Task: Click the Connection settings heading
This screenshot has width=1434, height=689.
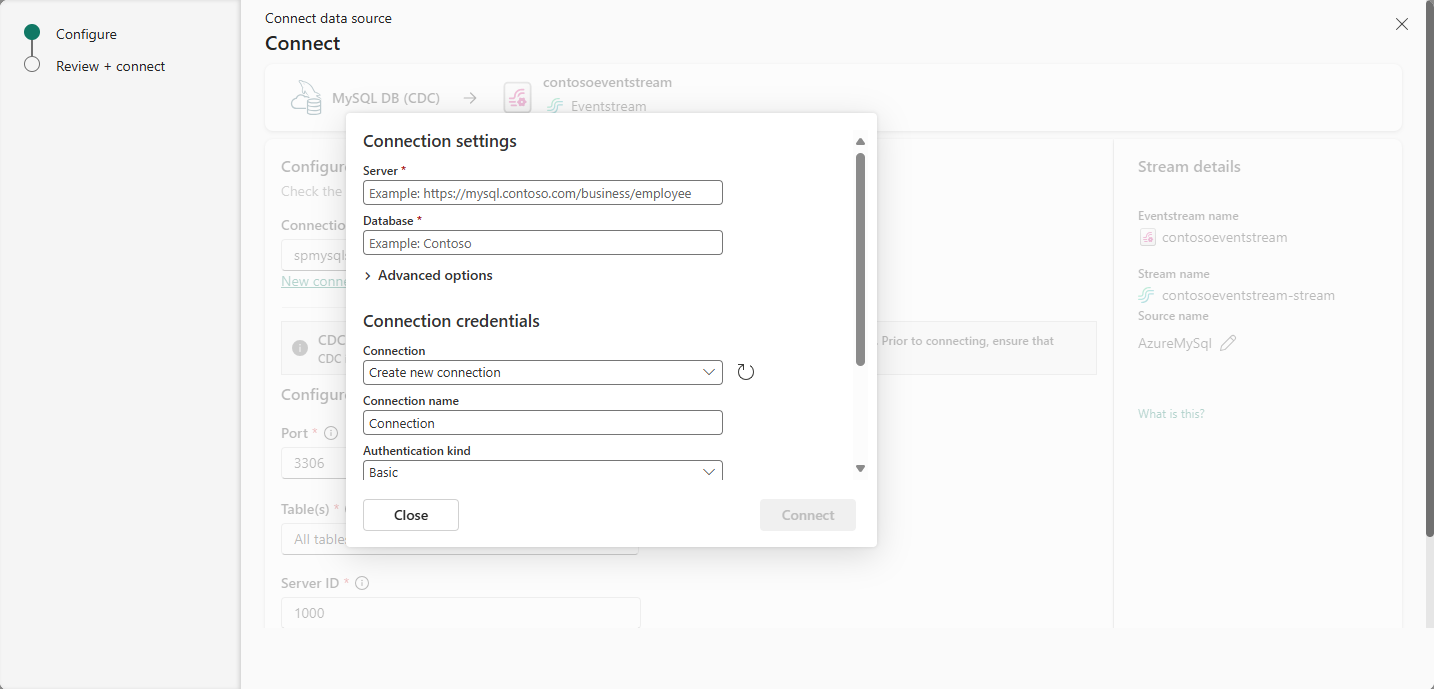Action: (440, 141)
